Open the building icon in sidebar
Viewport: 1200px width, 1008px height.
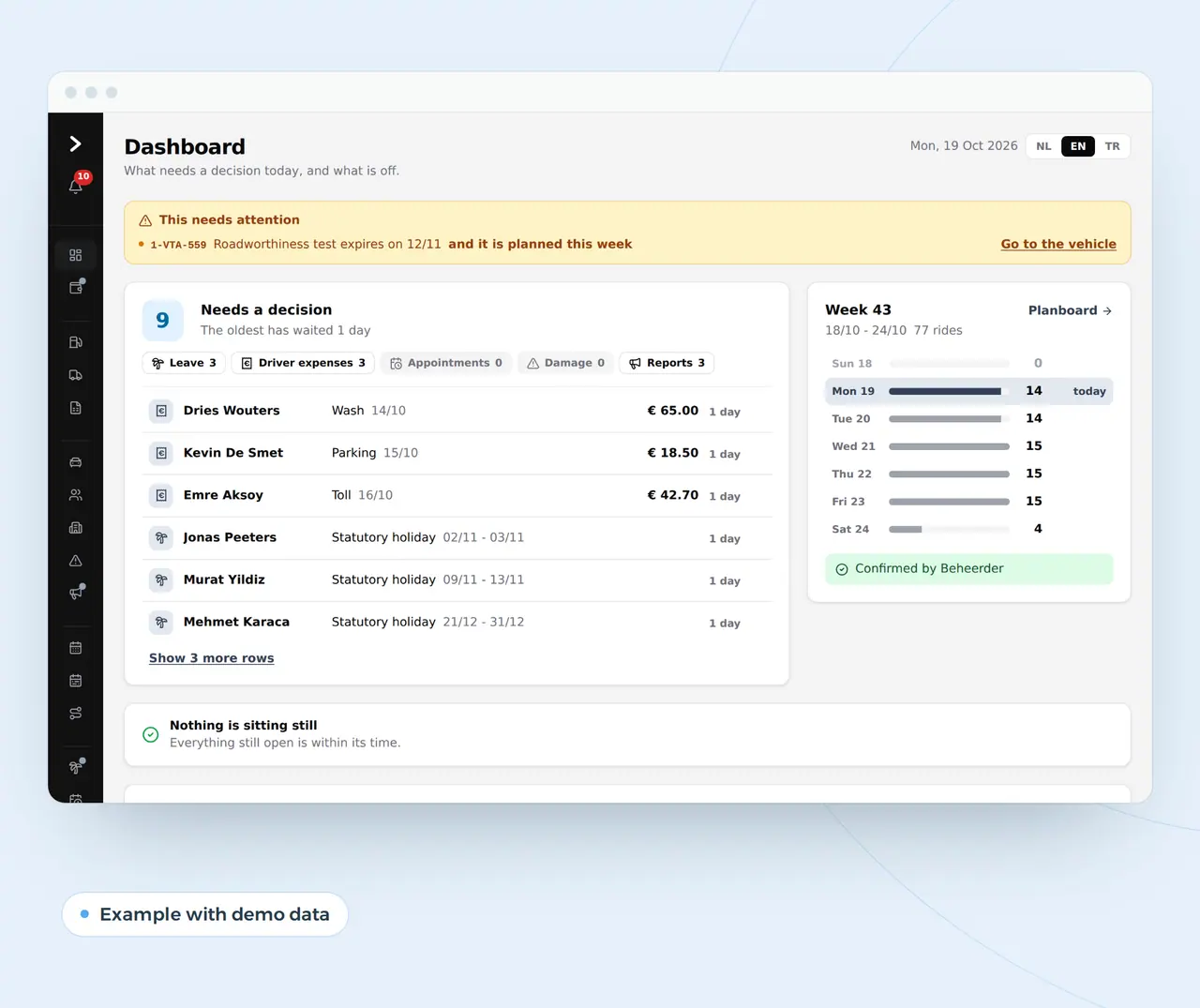point(76,528)
